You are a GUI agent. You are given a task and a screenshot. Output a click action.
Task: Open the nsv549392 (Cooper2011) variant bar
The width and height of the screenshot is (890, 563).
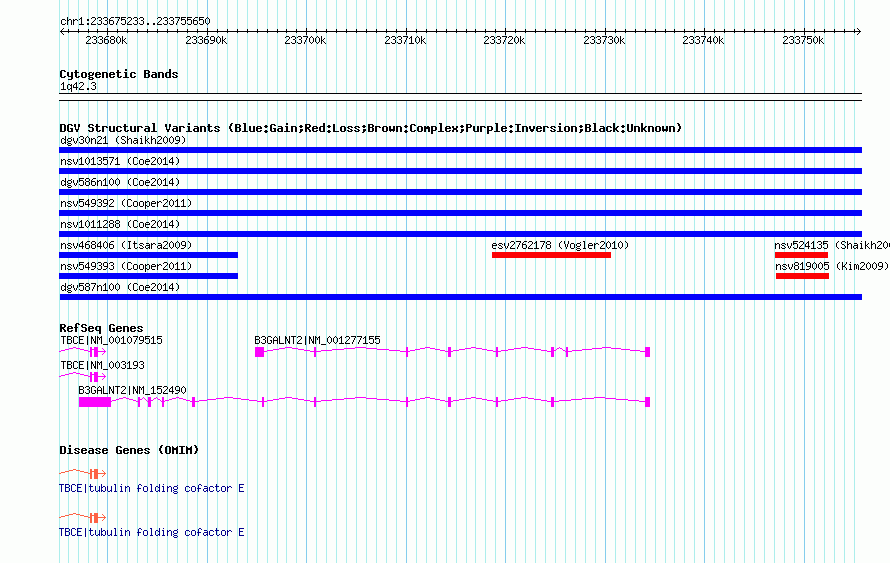click(x=460, y=213)
